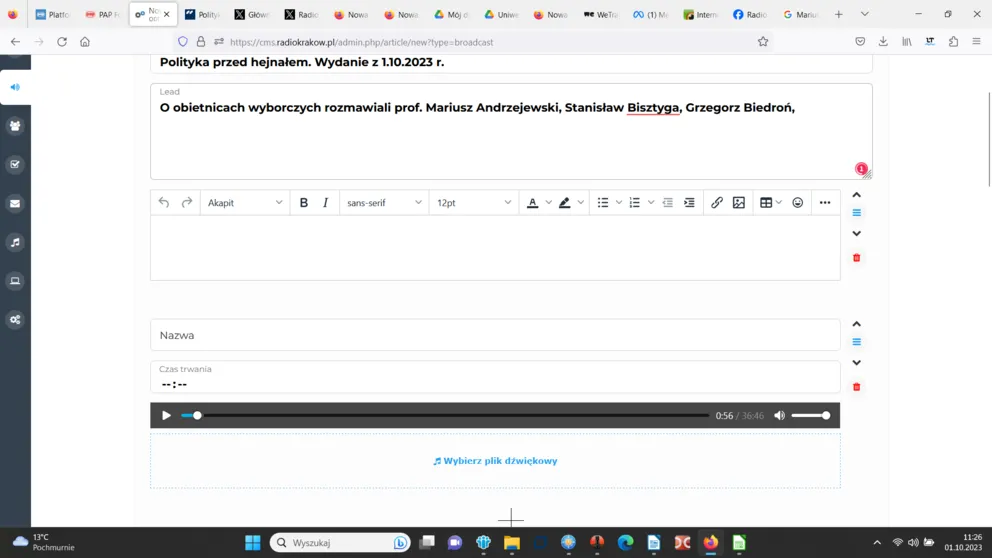This screenshot has width=992, height=558.
Task: Open the emoji picker
Action: coord(798,202)
